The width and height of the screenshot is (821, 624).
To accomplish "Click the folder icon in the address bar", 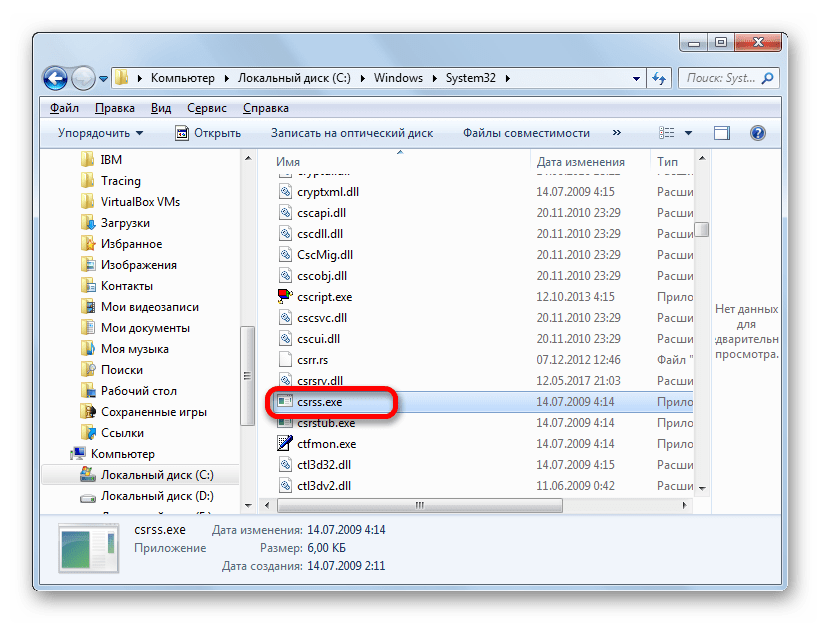I will pyautogui.click(x=121, y=78).
